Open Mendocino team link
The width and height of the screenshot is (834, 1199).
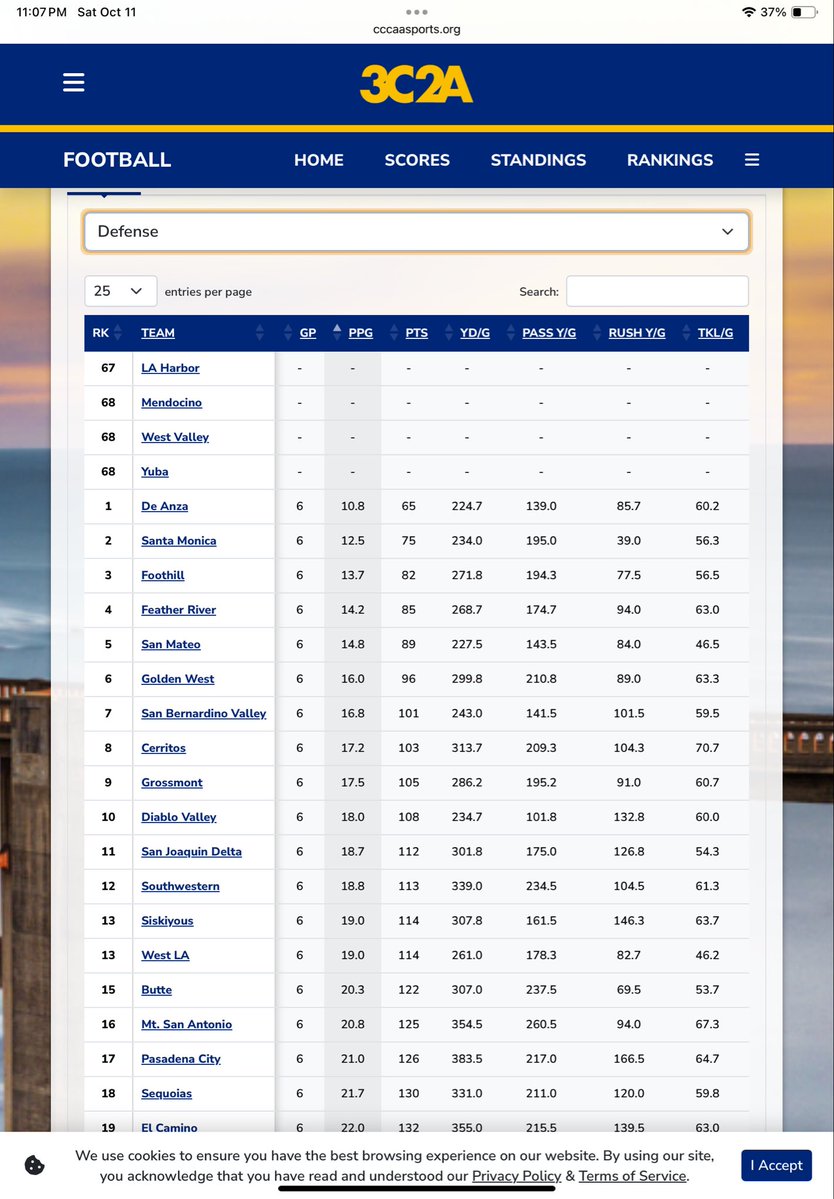tap(171, 402)
